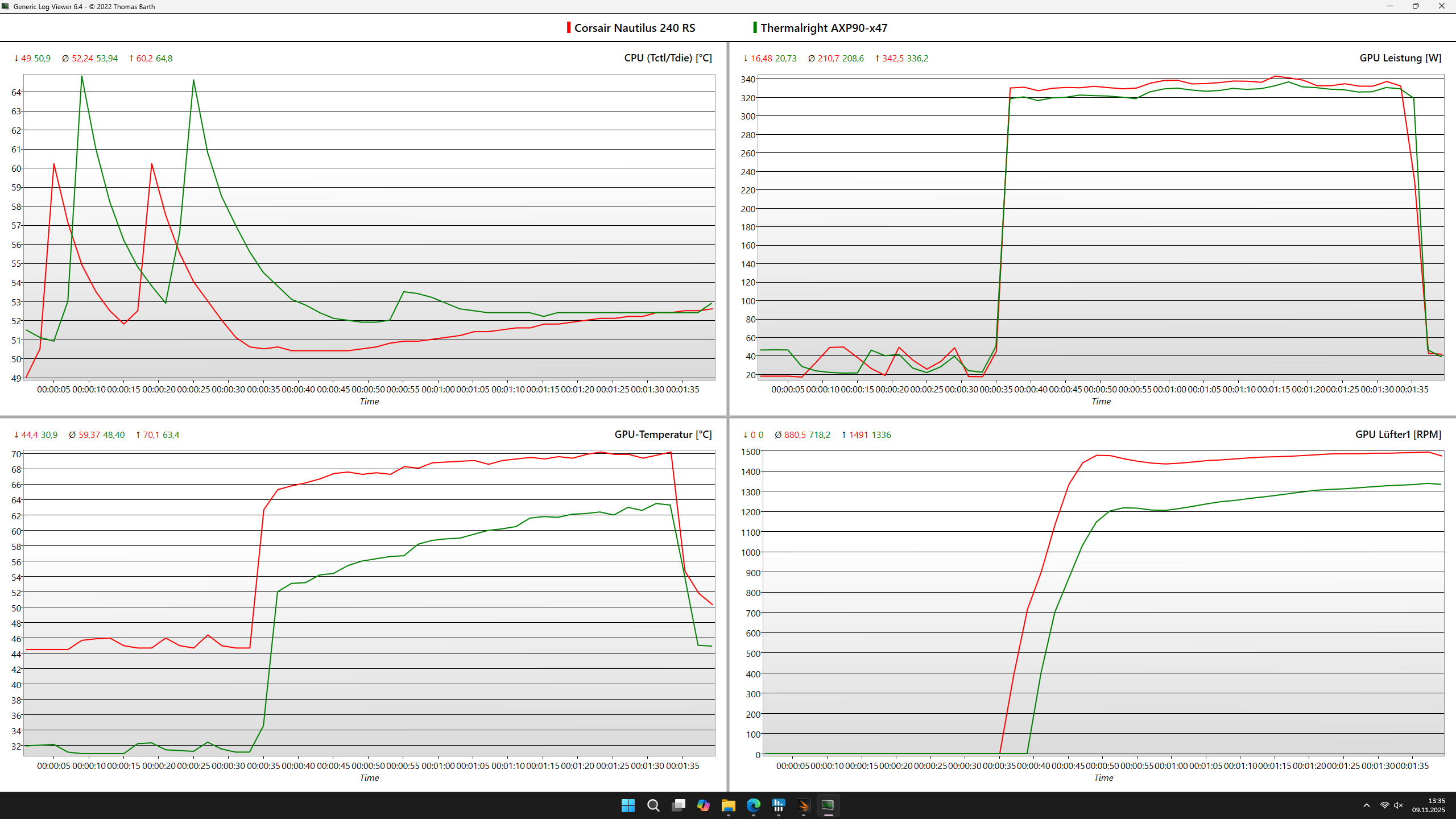Screen dimensions: 1456x819
Task: Click the Corsair Nautilus 240 RS legend label
Action: (635, 28)
